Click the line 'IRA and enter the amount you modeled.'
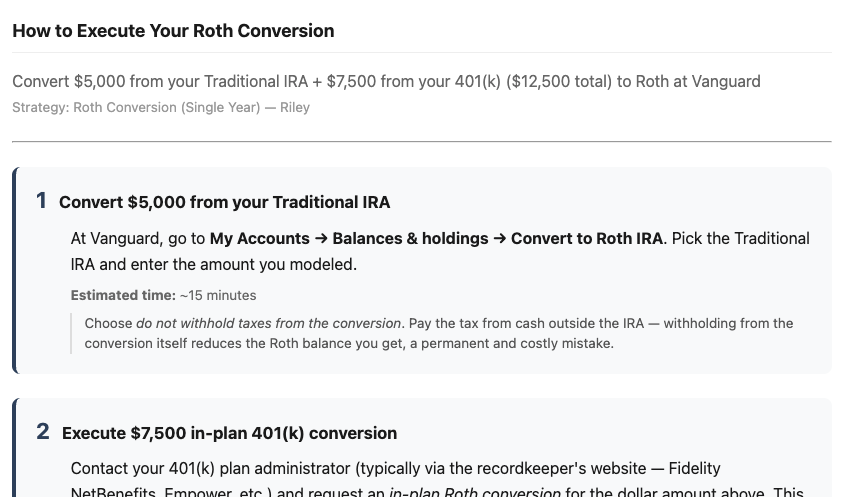The image size is (847, 497). tap(213, 264)
